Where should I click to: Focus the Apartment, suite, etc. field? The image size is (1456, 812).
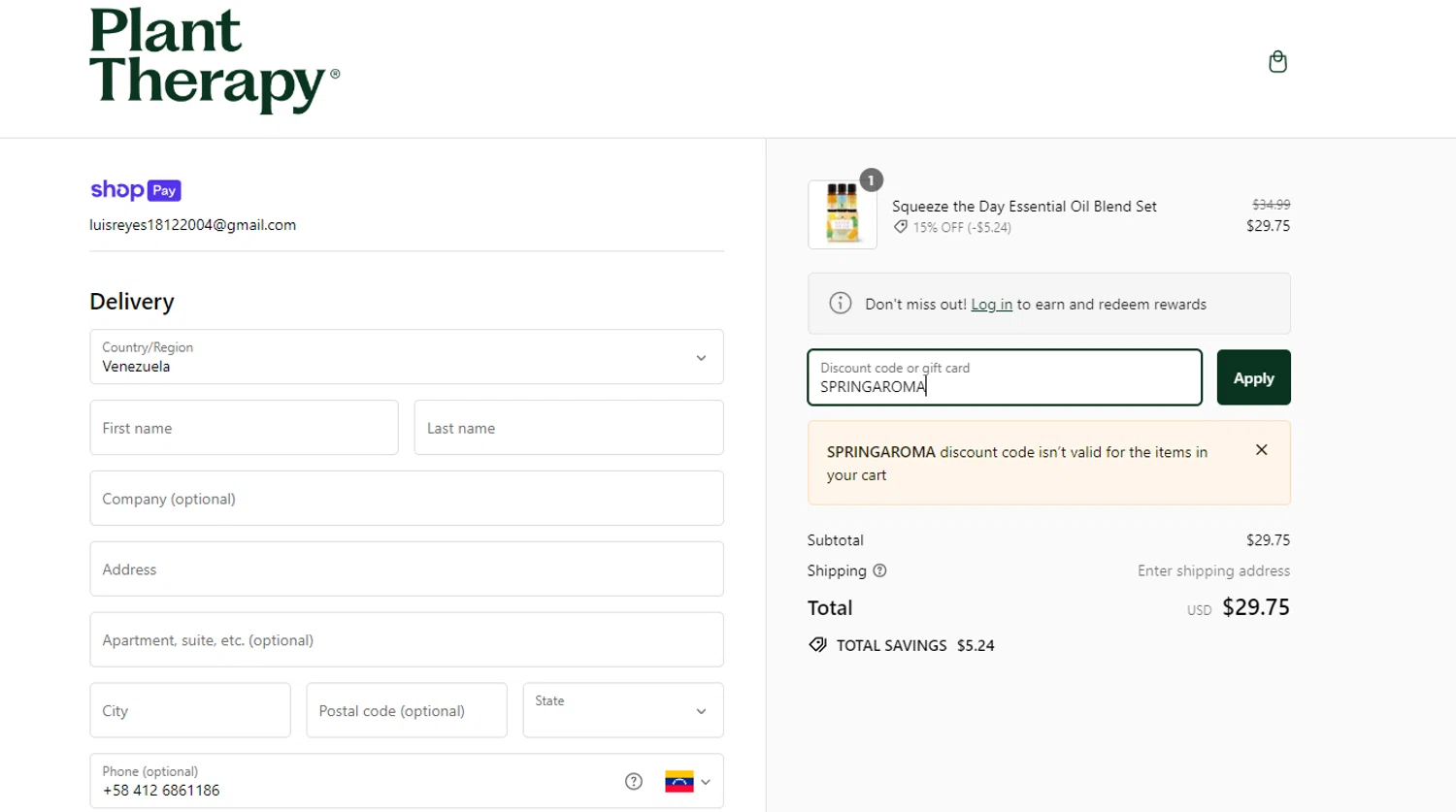407,640
